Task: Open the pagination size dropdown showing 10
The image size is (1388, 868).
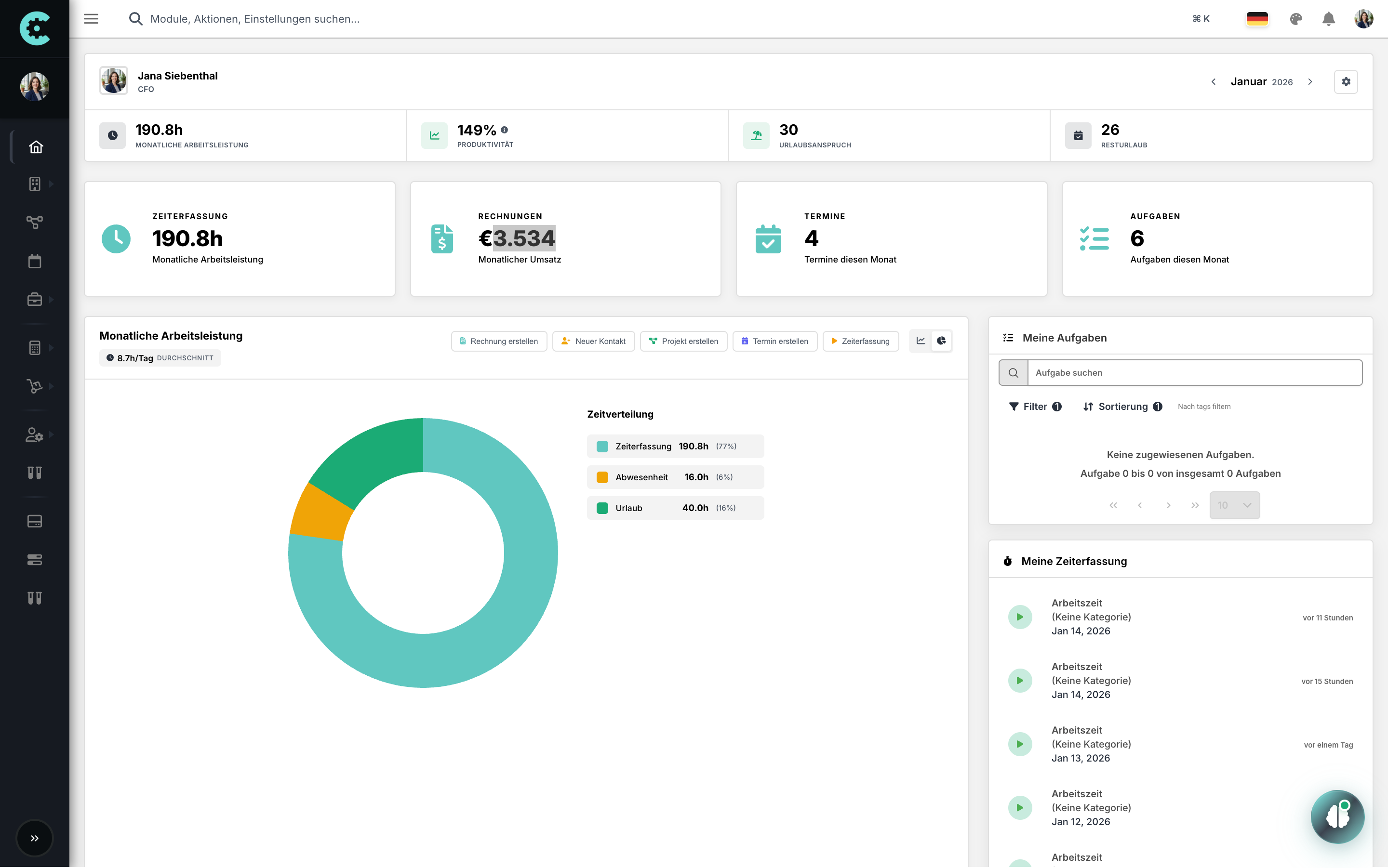Action: pyautogui.click(x=1234, y=505)
